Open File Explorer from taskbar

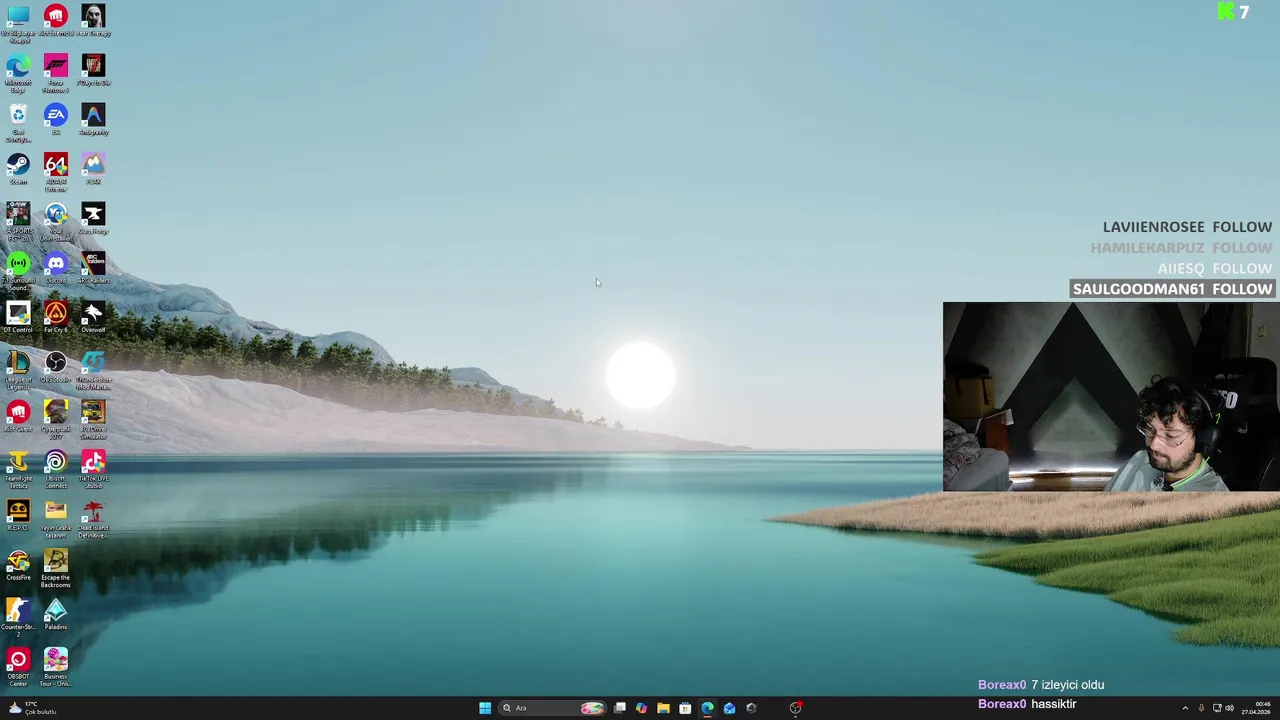coord(663,708)
